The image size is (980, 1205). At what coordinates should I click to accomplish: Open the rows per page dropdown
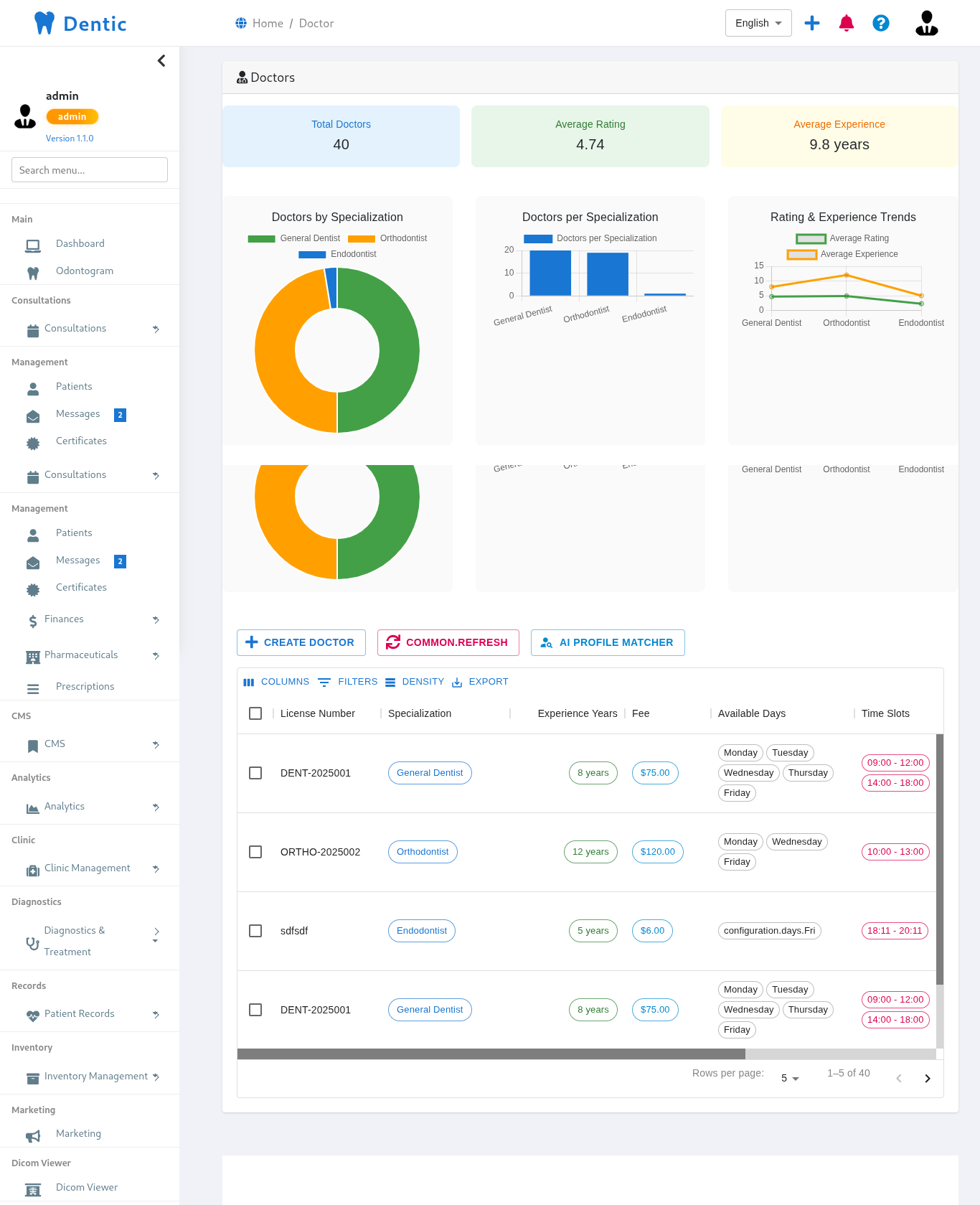click(x=790, y=1079)
